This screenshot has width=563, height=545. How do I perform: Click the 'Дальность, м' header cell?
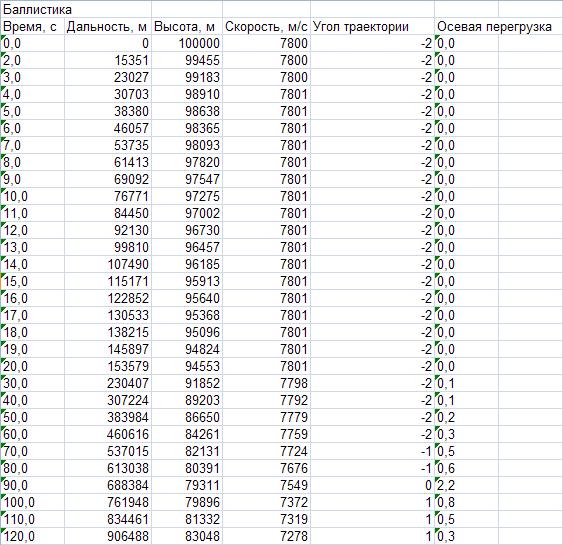(x=108, y=27)
